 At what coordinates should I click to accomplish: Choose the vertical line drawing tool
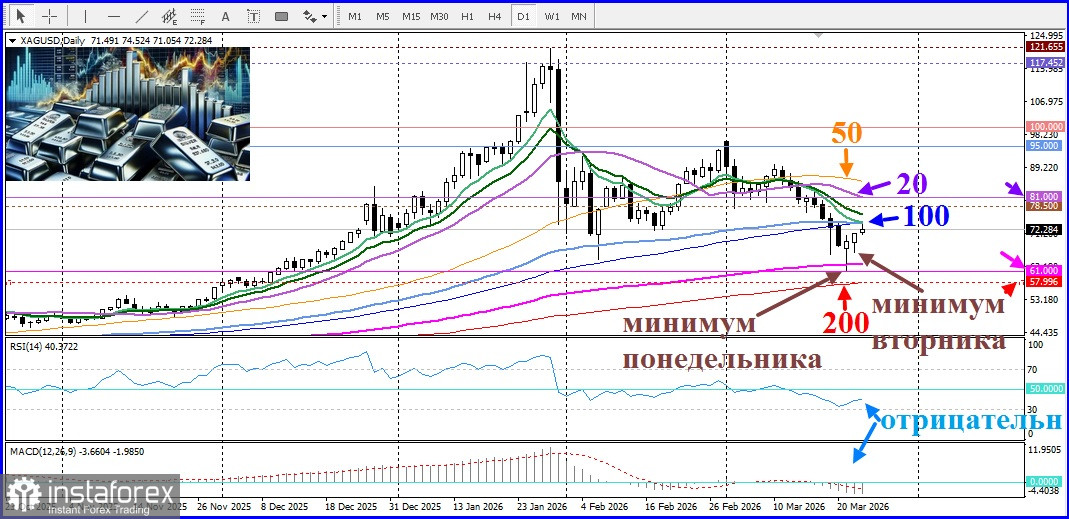click(x=85, y=16)
